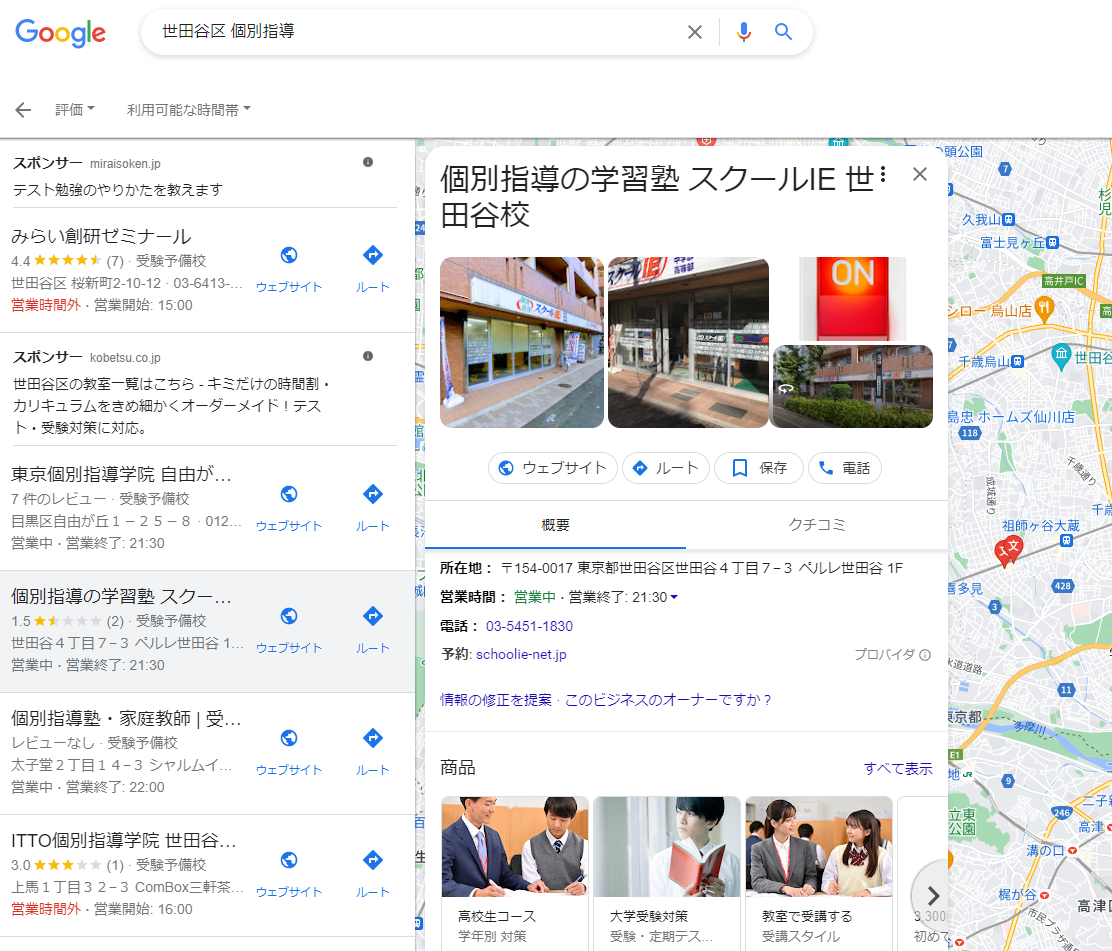
Task: Click 情報の修正を提案 link
Action: point(496,700)
